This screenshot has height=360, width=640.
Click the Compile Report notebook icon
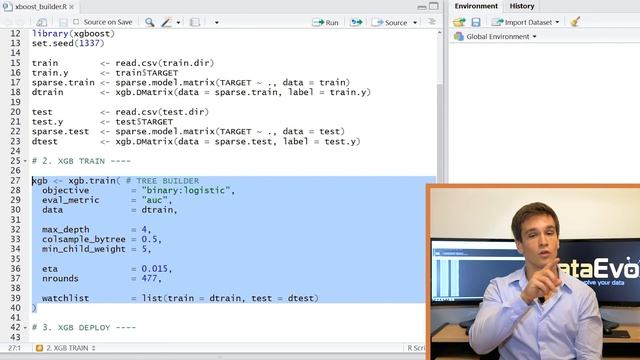195,22
